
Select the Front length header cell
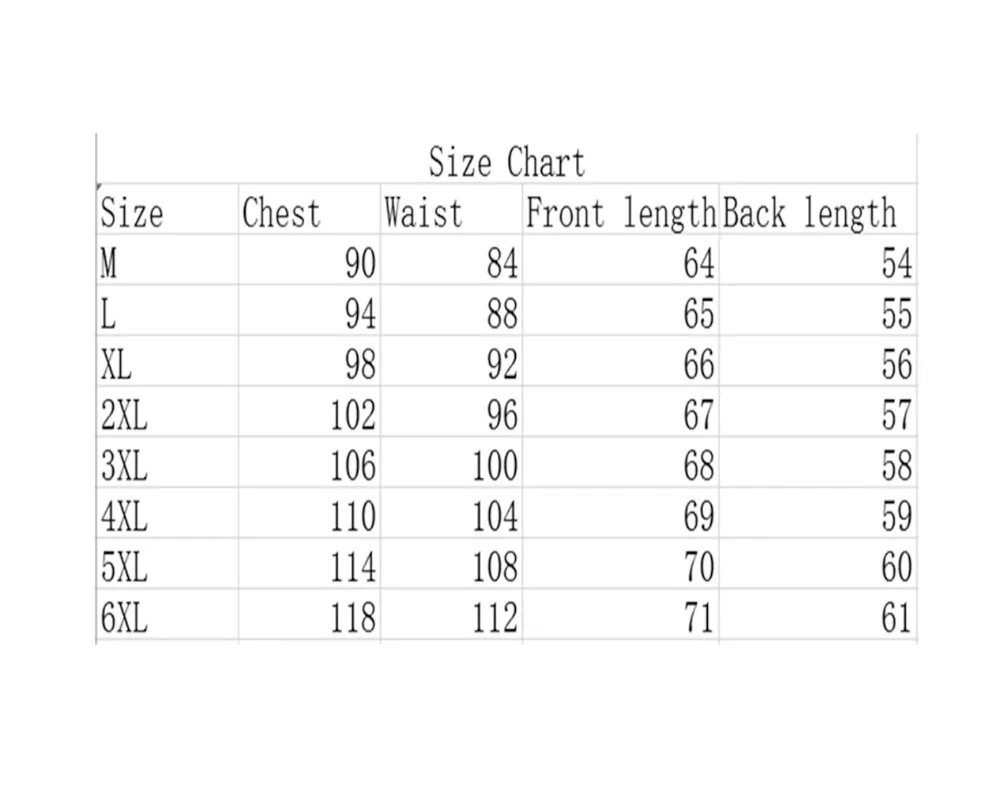(x=620, y=213)
